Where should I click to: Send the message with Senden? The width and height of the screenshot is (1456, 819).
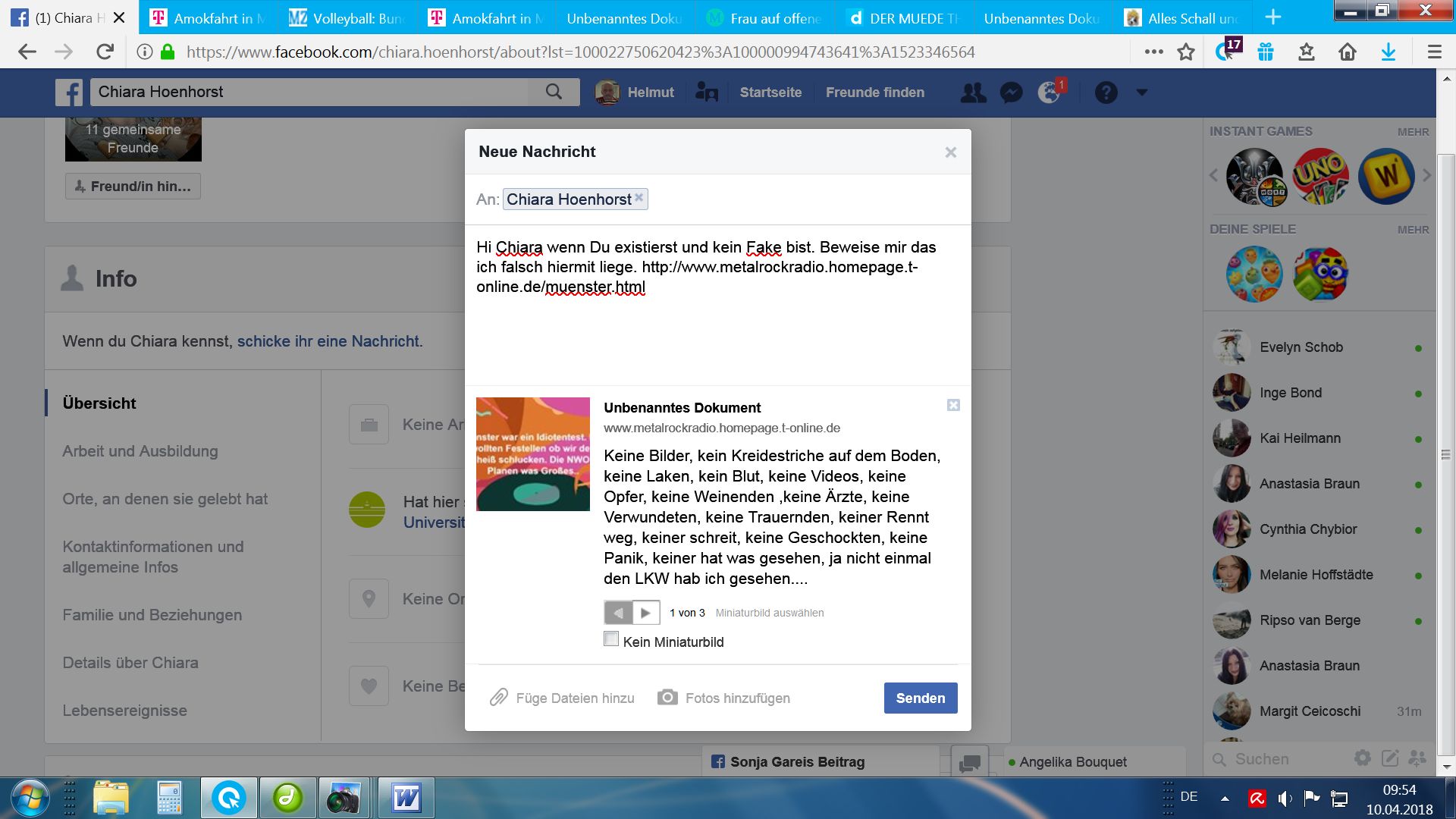[921, 698]
